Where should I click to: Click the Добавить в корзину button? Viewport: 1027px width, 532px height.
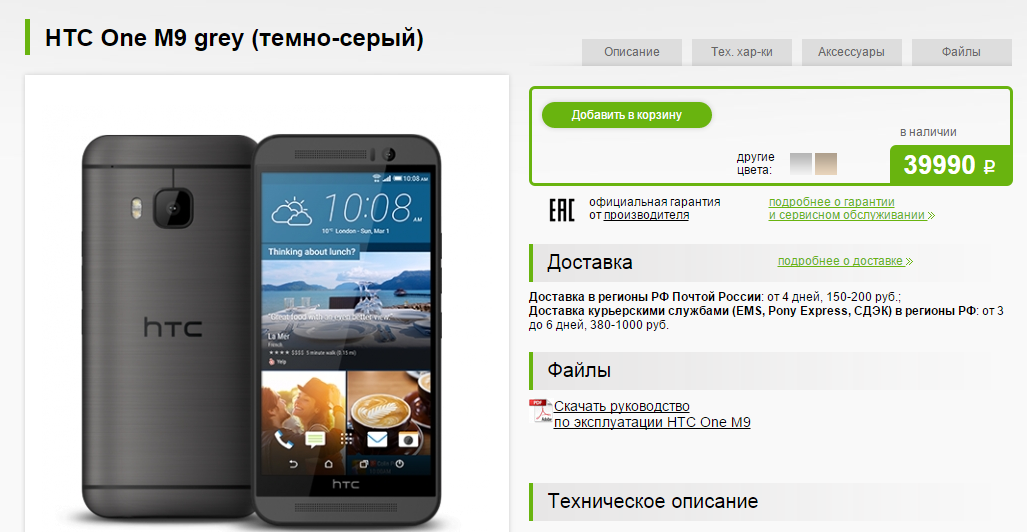click(626, 115)
